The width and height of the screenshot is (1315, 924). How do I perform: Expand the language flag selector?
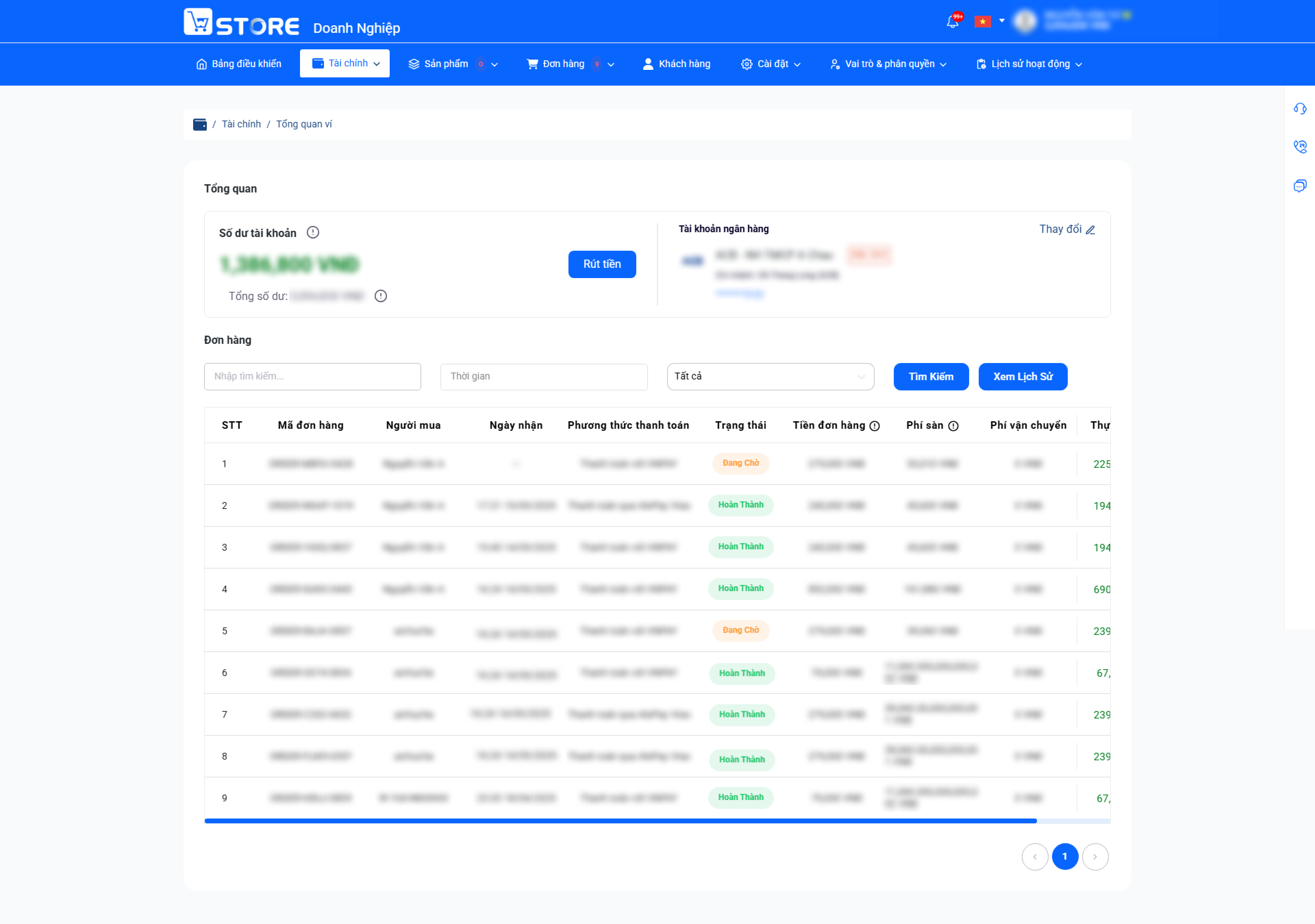coord(990,21)
